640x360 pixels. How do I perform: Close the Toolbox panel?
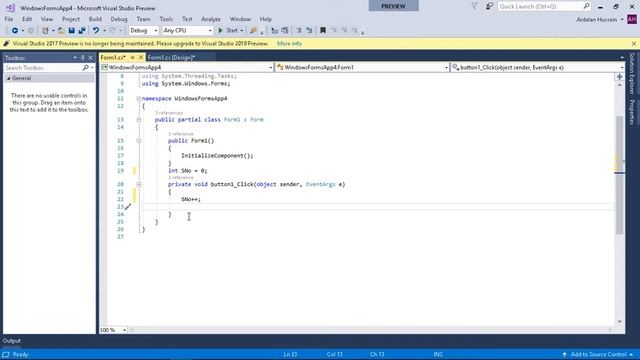pyautogui.click(x=91, y=58)
